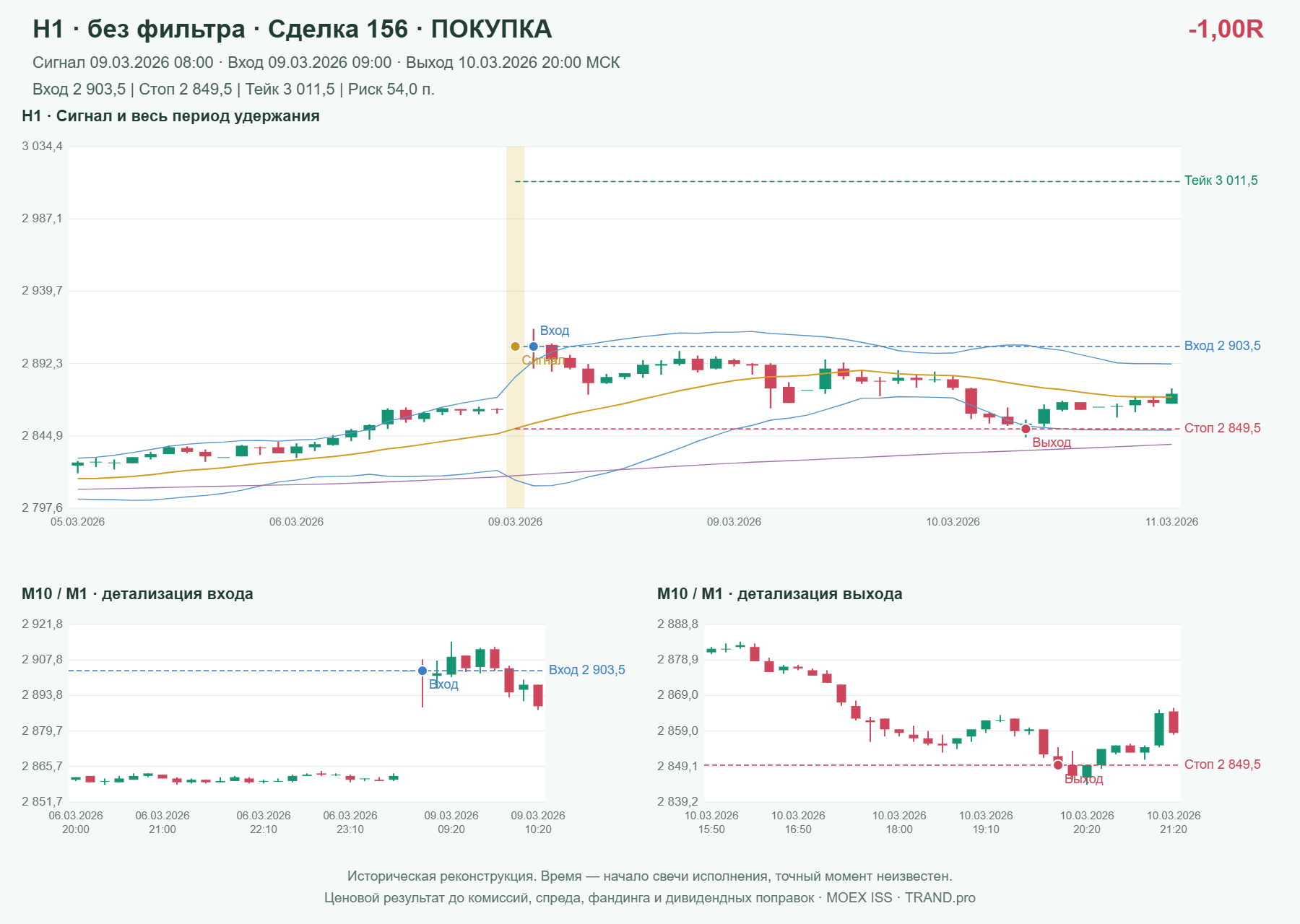Click the '09.03.2026 09:20' time label
Image resolution: width=1300 pixels, height=924 pixels.
click(x=451, y=822)
